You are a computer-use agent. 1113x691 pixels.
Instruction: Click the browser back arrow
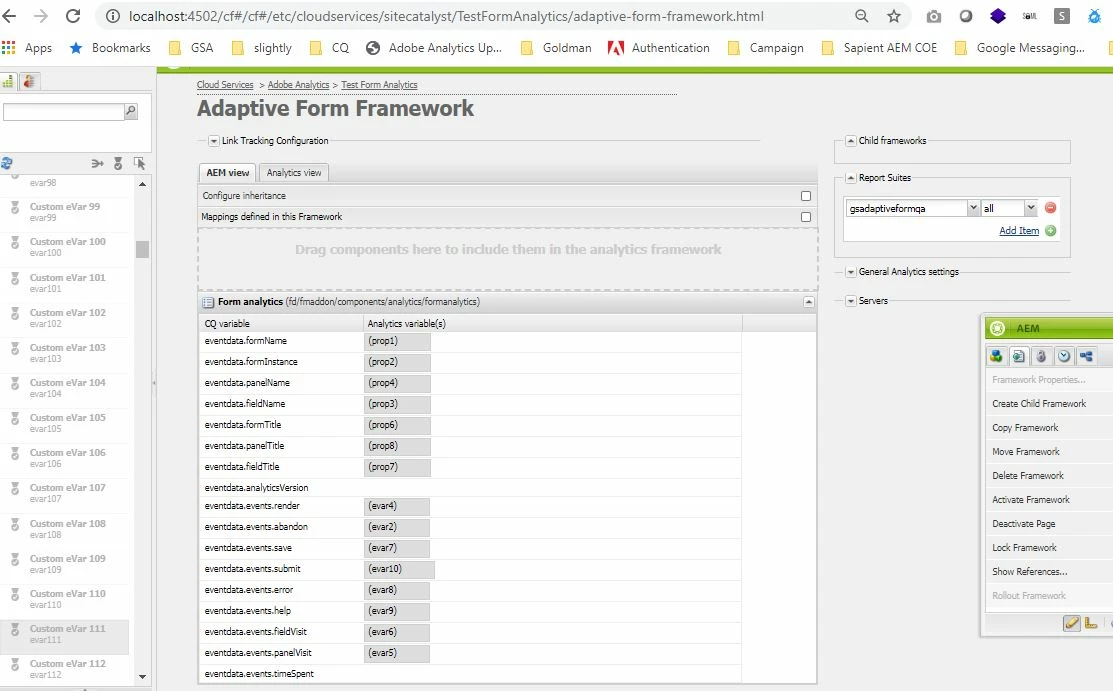[x=9, y=16]
